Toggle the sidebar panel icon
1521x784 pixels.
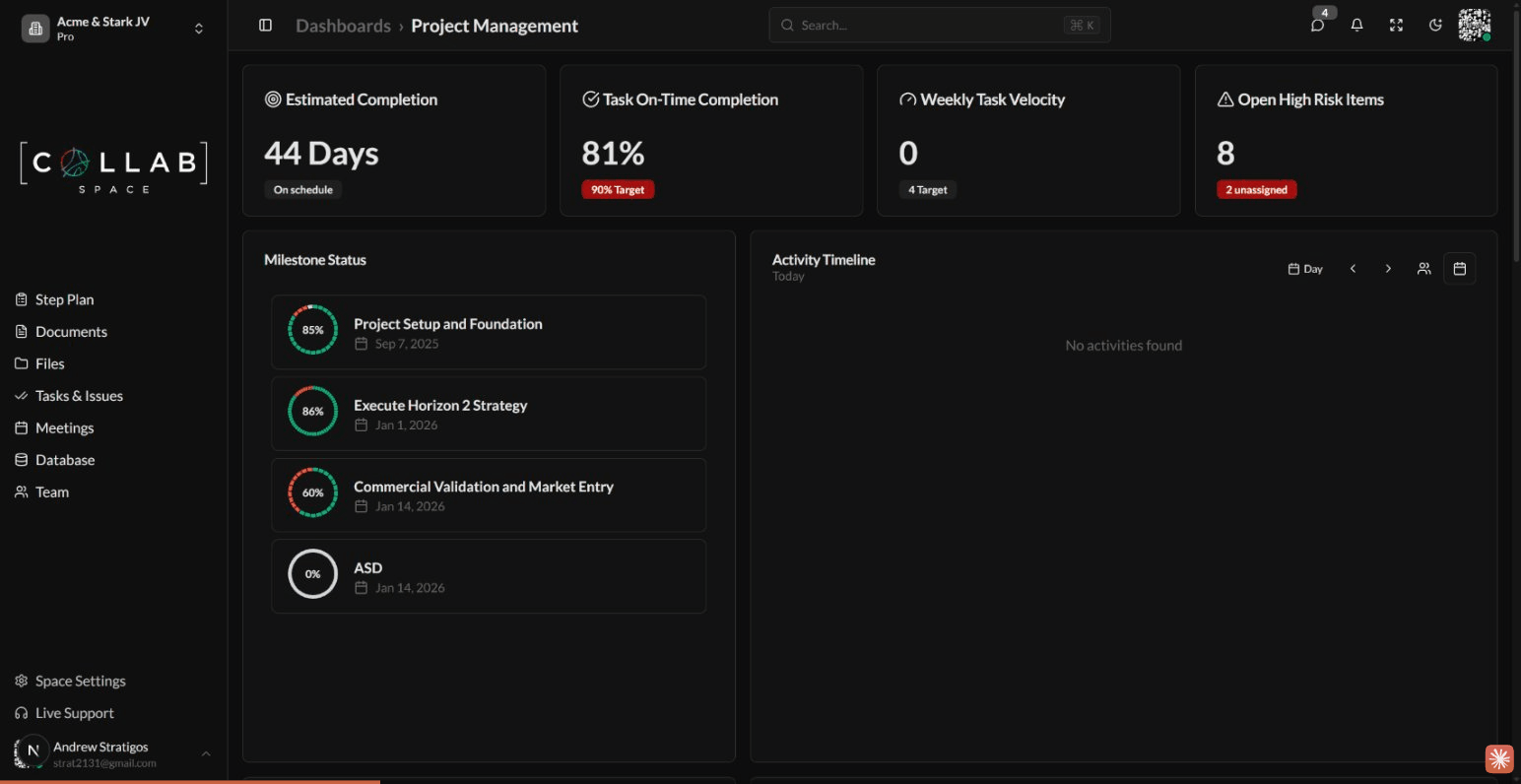[x=265, y=26]
